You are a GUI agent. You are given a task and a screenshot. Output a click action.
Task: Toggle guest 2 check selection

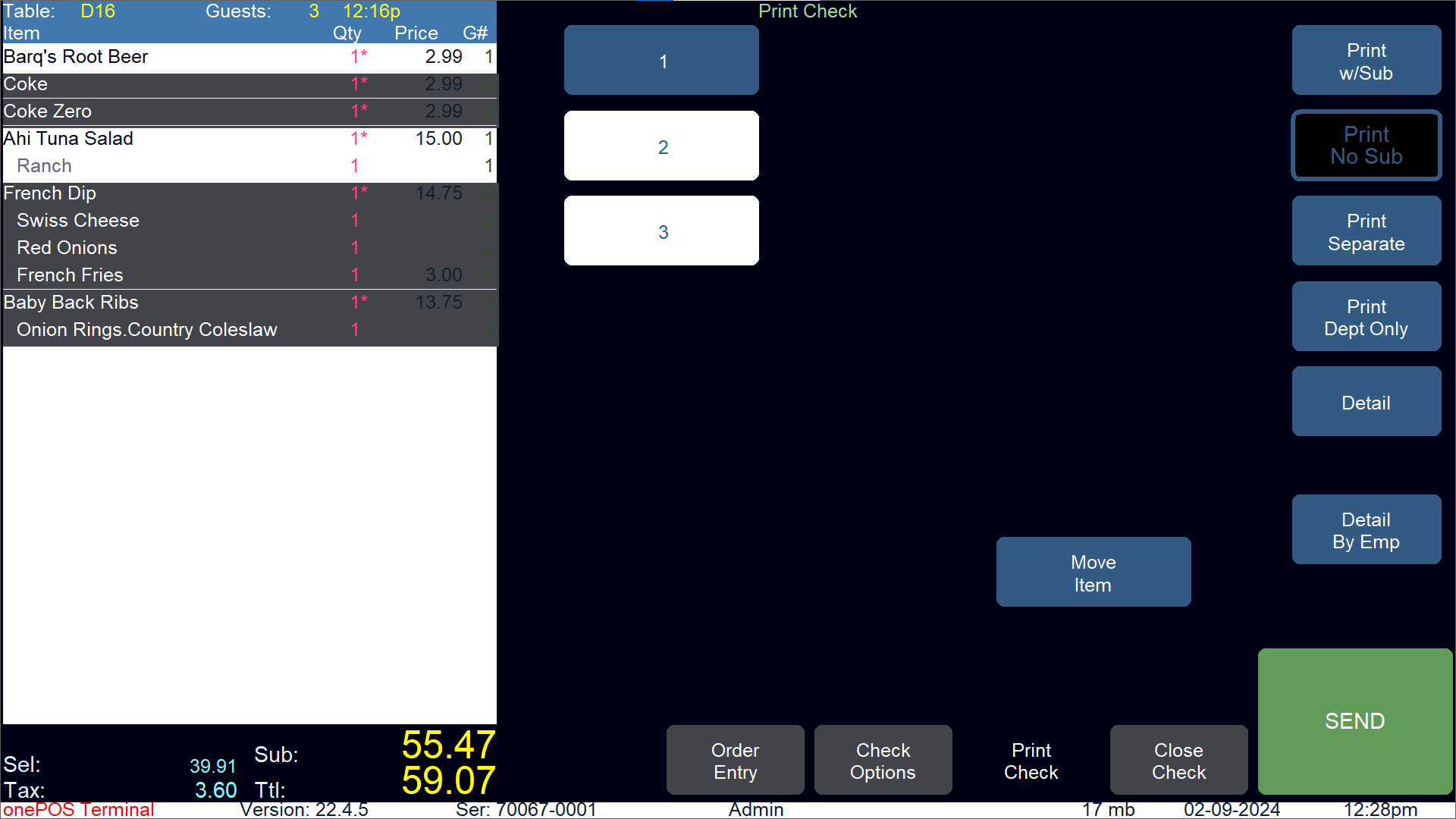coord(661,146)
